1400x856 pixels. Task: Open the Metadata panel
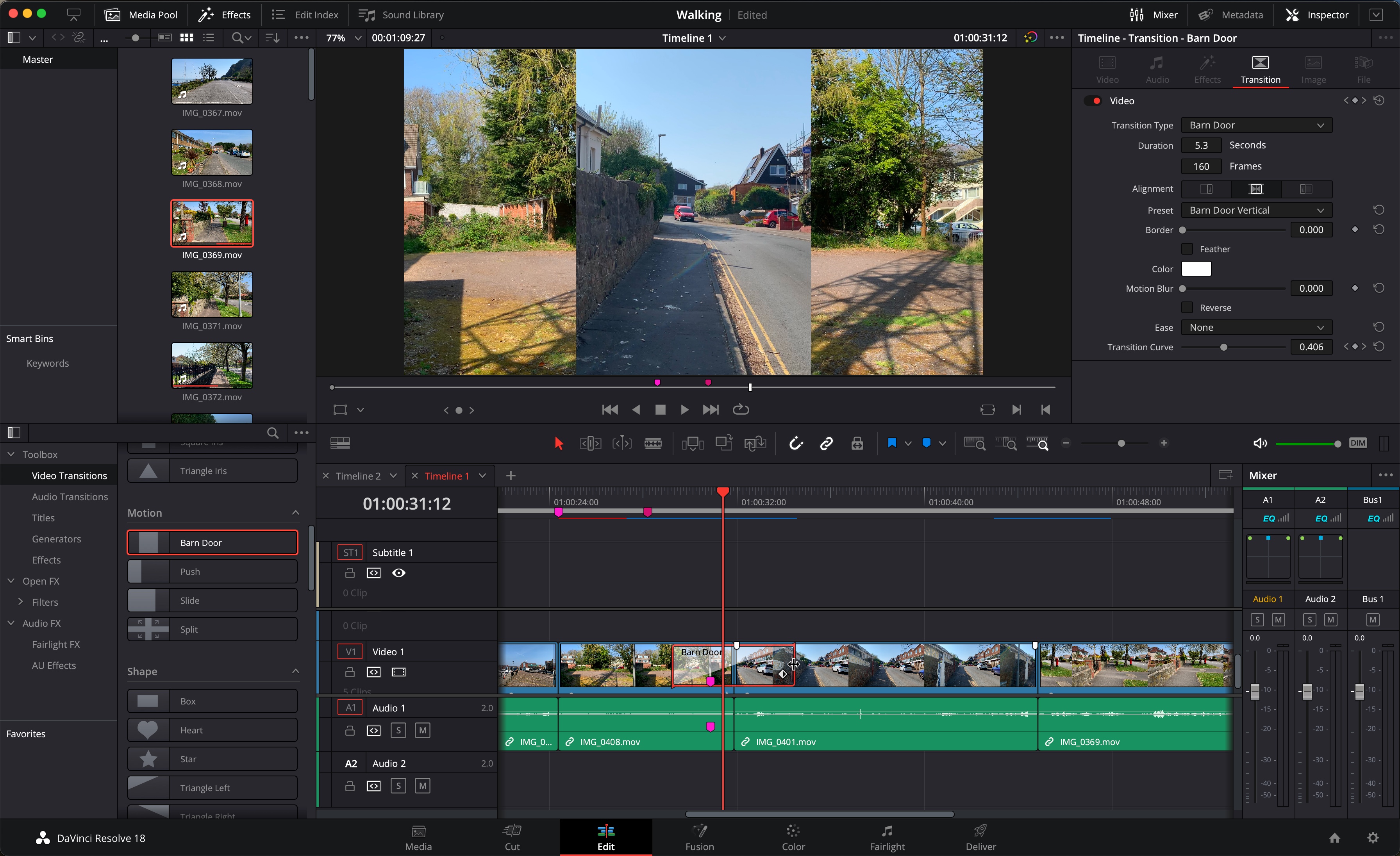click(1231, 15)
